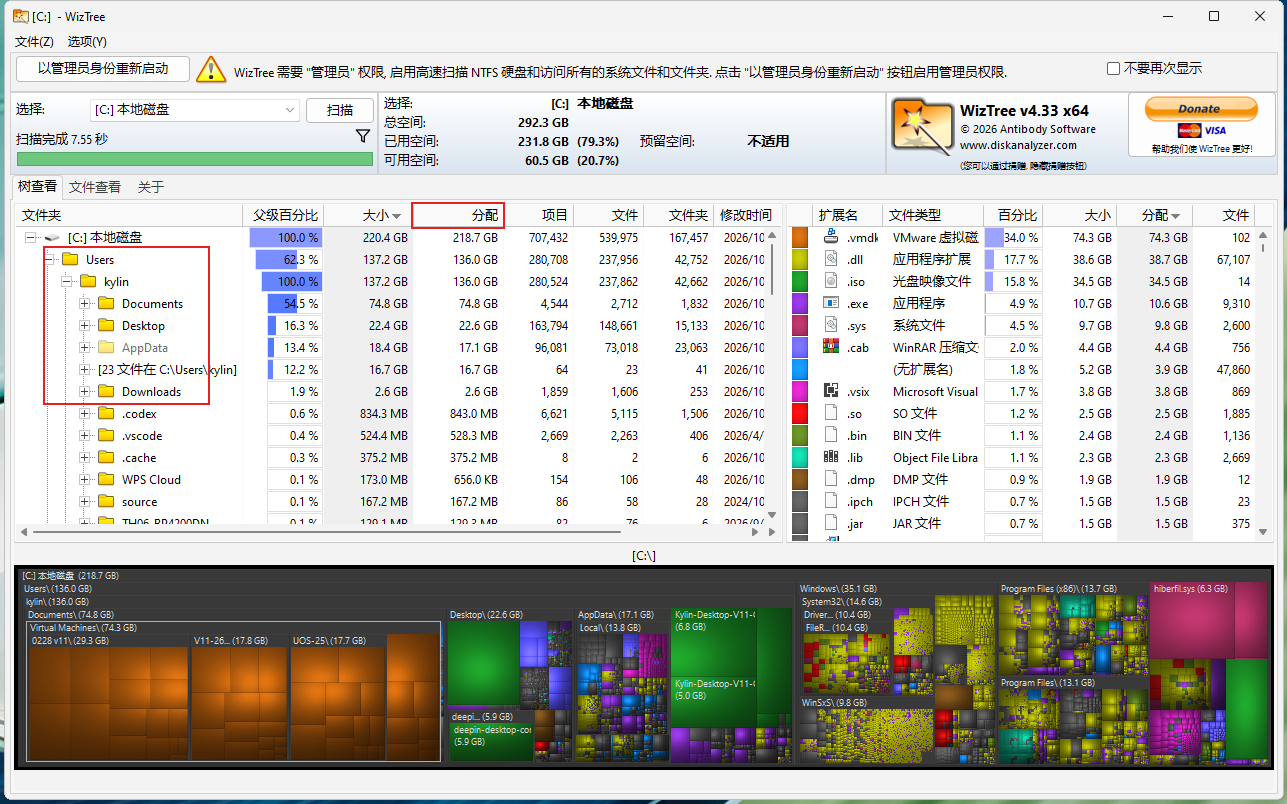Screen dimensions: 1287x804
Task: Click the Documents folder icon in tree
Action: click(106, 303)
